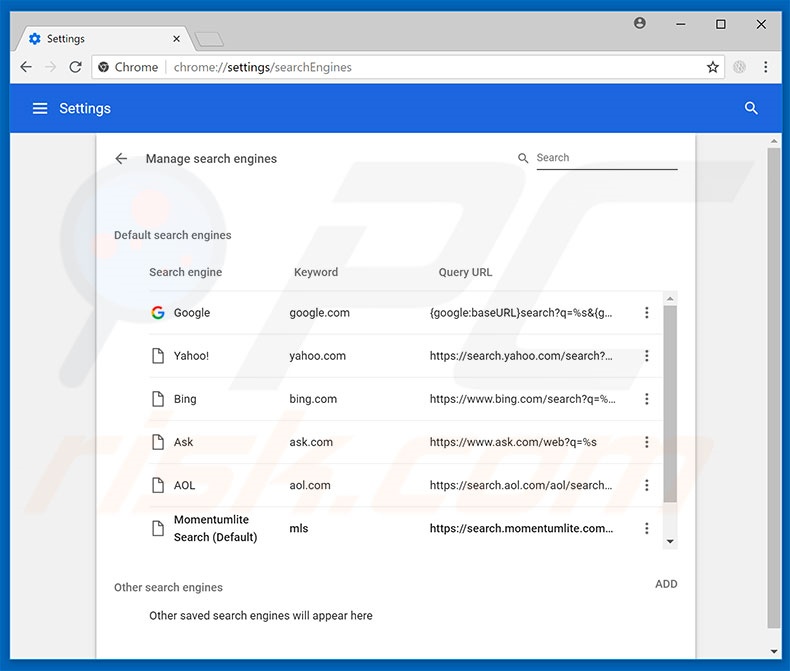Click the Keyword column header

[316, 273]
